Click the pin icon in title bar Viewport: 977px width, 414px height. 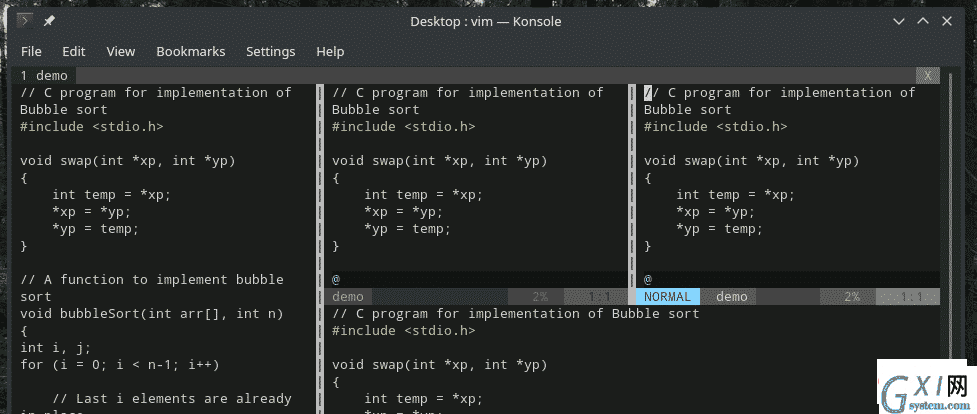49,21
